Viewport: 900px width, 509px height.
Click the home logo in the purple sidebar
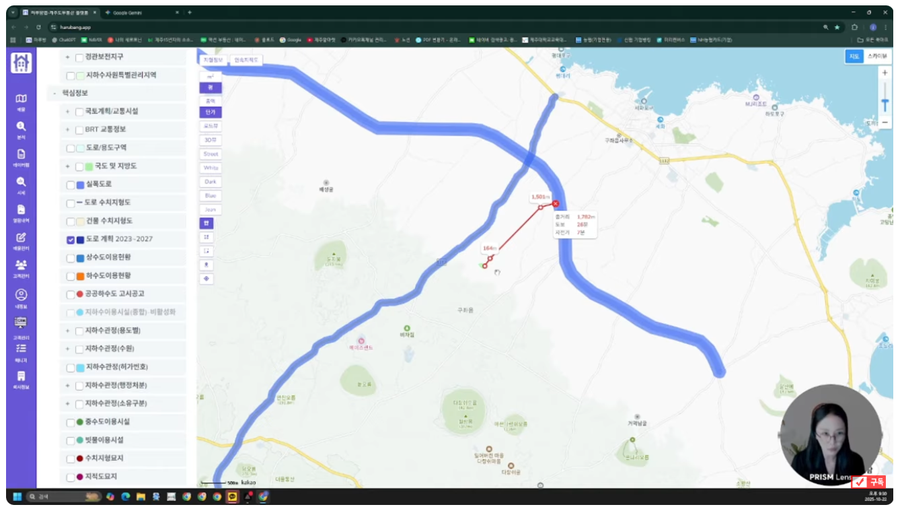pos(21,63)
